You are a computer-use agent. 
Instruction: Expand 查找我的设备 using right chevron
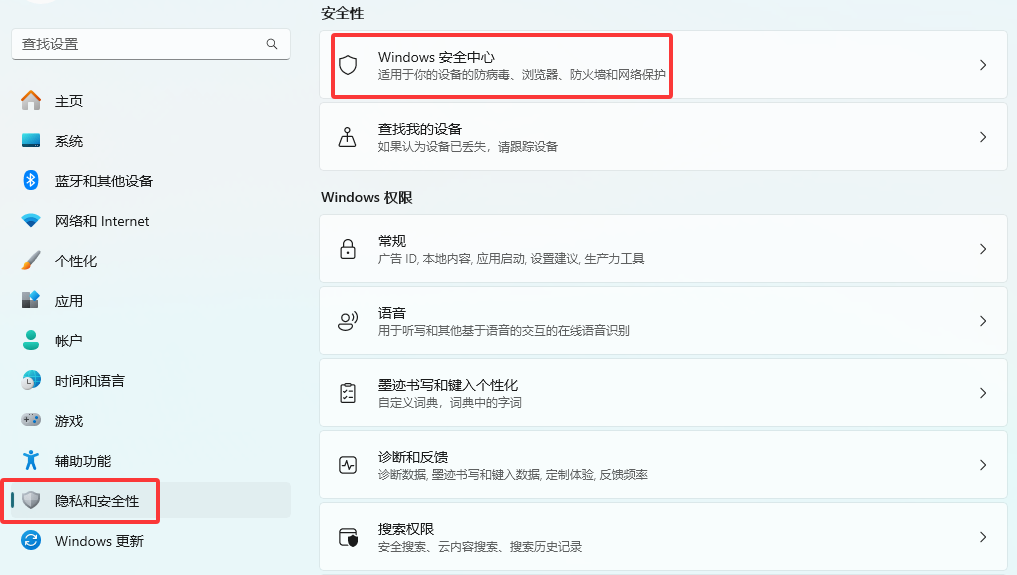click(983, 137)
